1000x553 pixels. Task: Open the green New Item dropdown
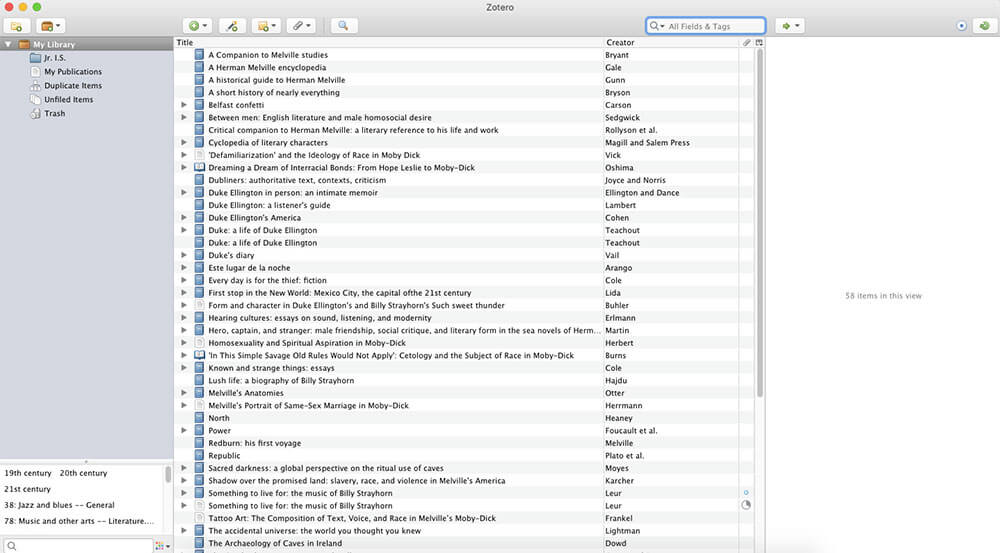pyautogui.click(x=198, y=26)
